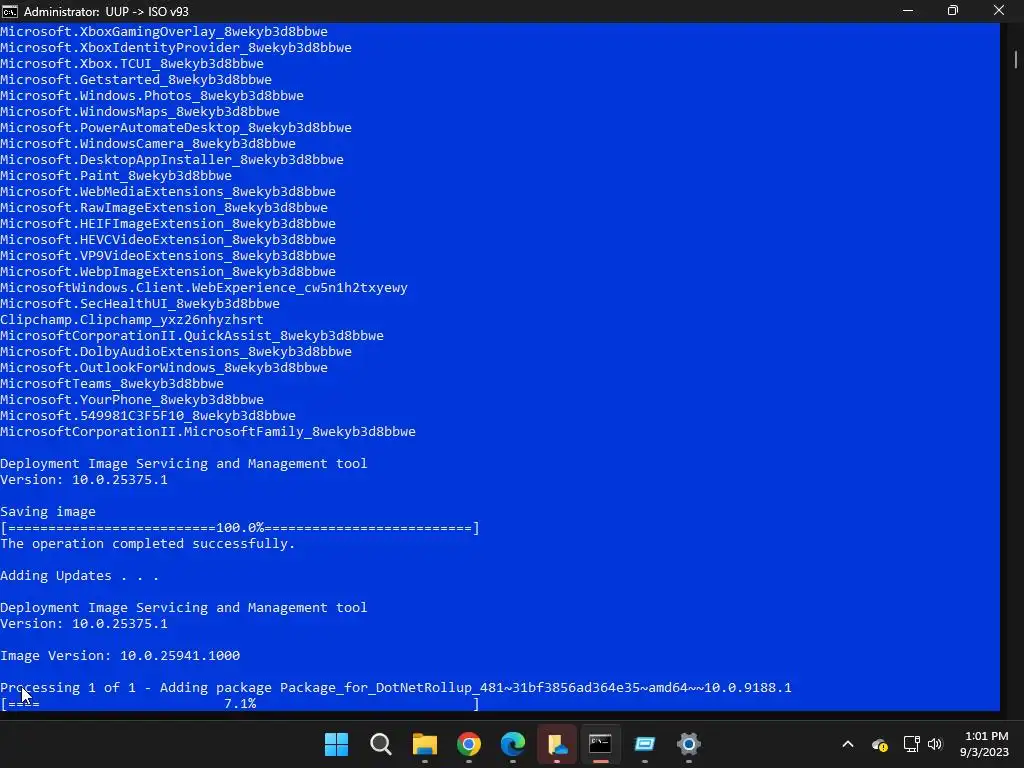1024x768 pixels.
Task: Click the Microsoft.Paint_8wekyb3d8bbwe line
Action: pos(116,175)
